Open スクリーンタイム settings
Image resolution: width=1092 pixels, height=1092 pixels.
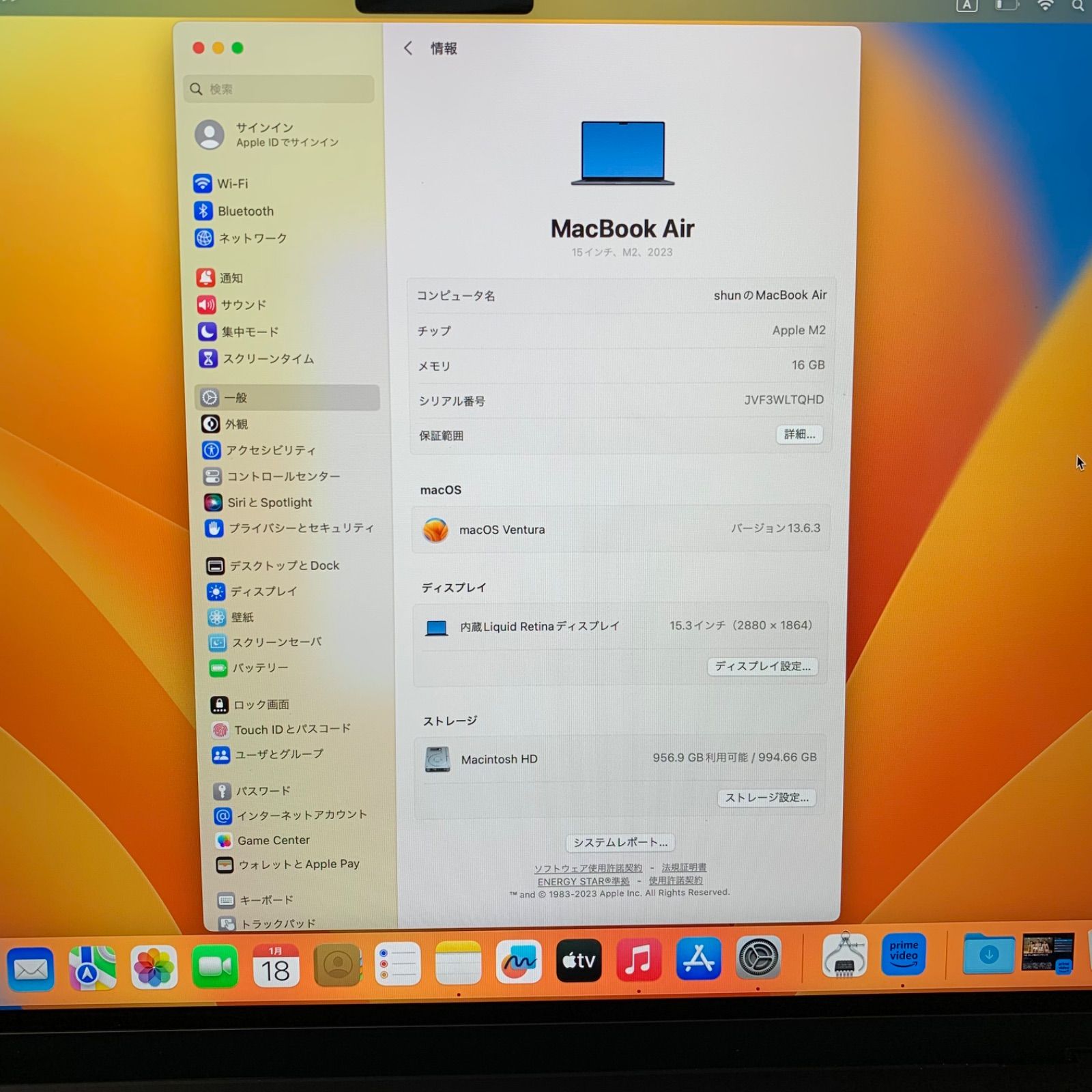tap(256, 358)
